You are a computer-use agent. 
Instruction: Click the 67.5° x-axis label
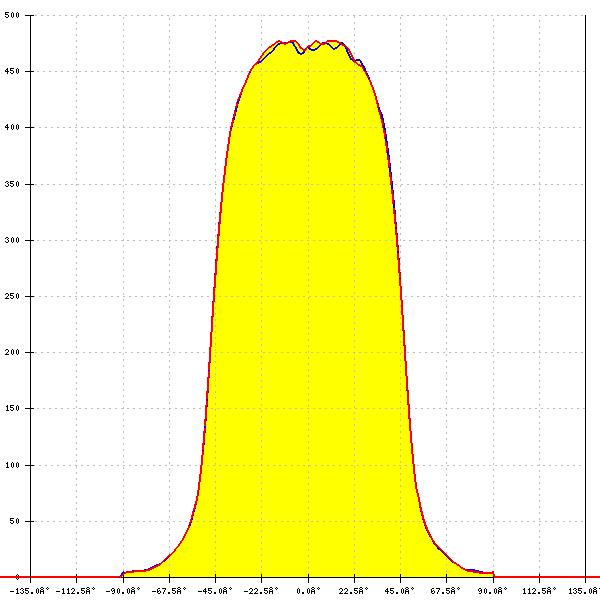[x=445, y=591]
